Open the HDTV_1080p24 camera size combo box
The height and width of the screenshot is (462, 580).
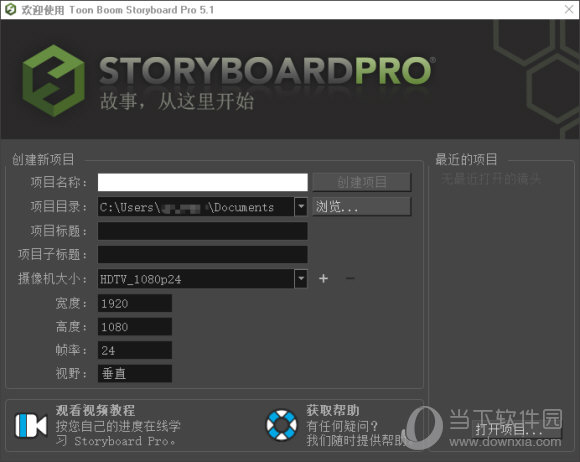pyautogui.click(x=202, y=279)
